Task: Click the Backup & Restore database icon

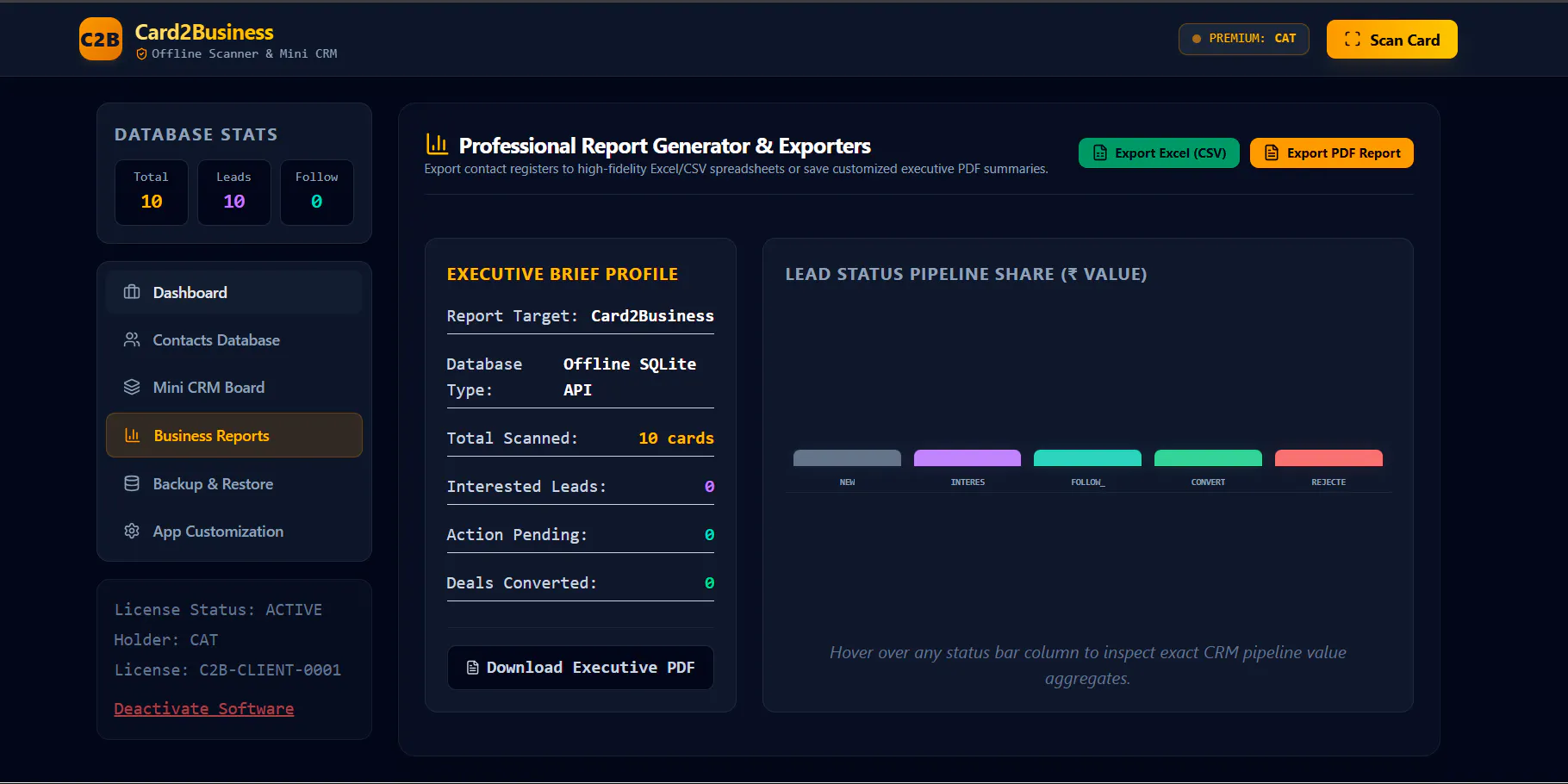Action: click(x=132, y=483)
